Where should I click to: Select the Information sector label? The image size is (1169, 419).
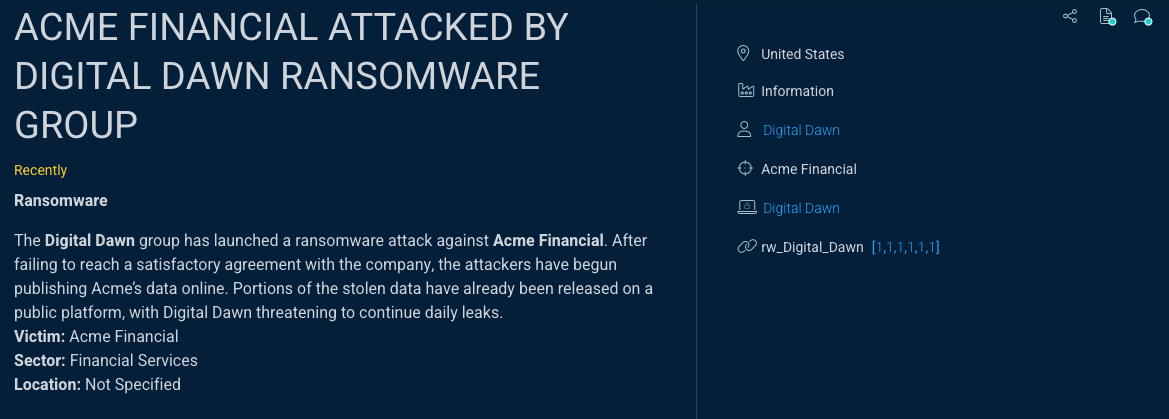pyautogui.click(x=797, y=91)
